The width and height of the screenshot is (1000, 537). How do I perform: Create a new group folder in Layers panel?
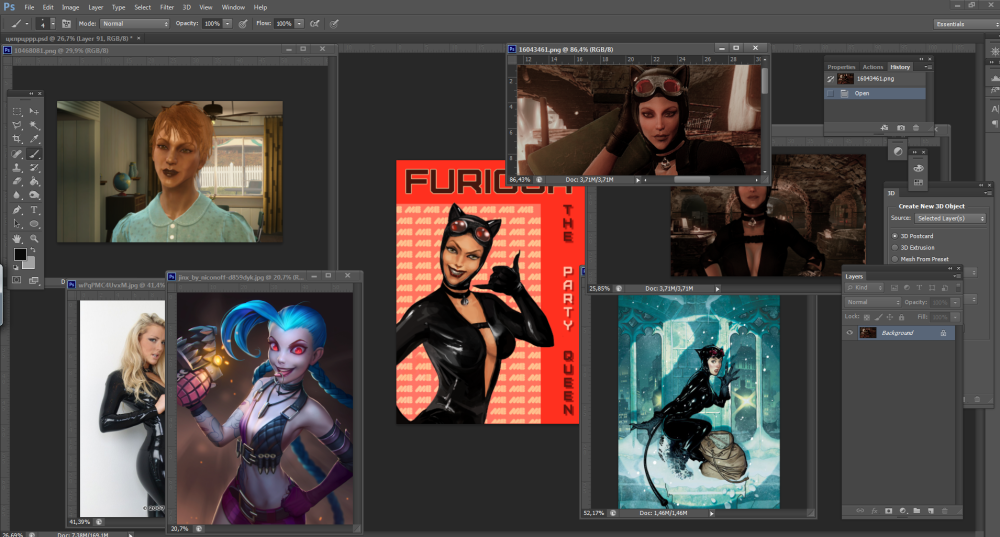click(x=917, y=511)
